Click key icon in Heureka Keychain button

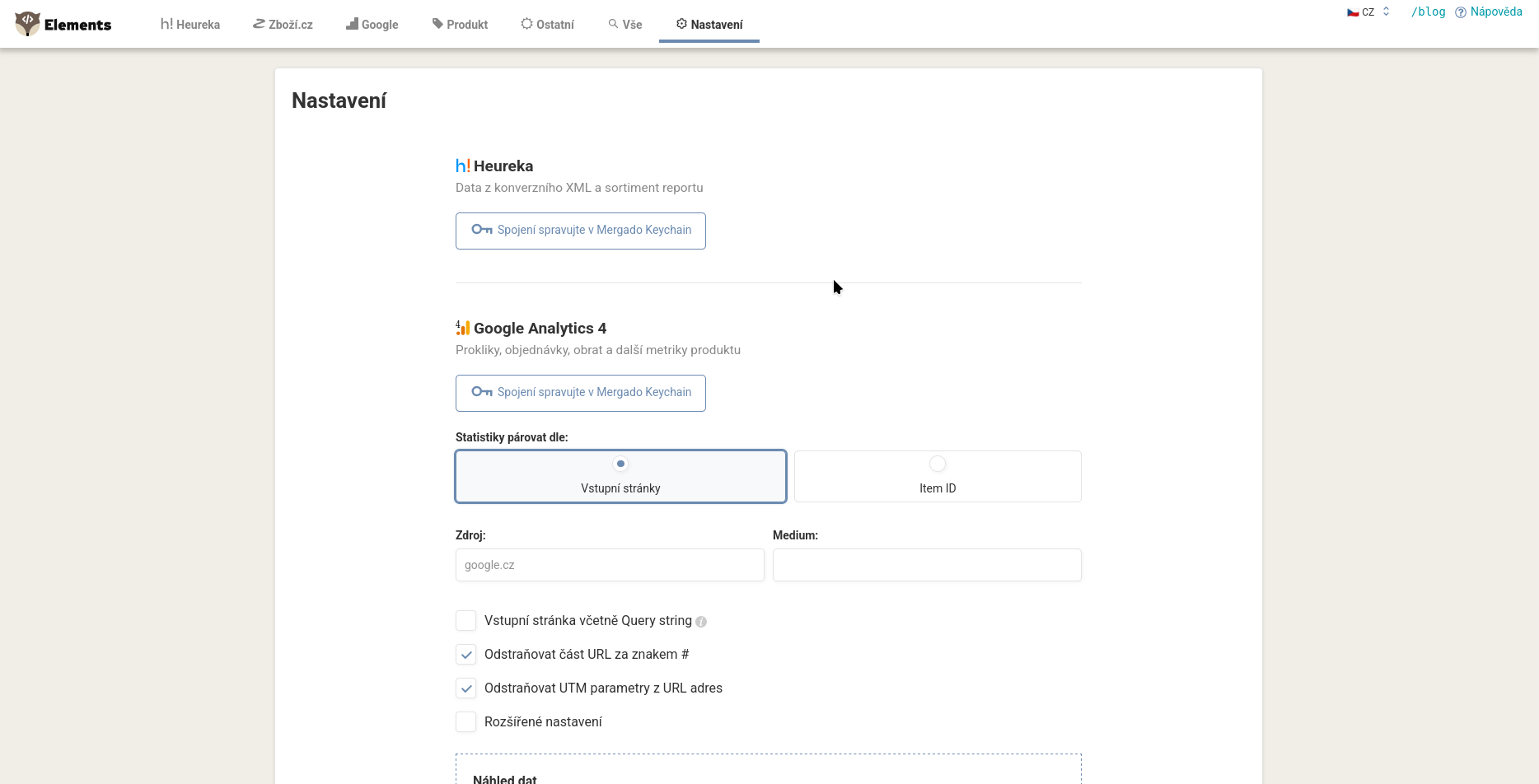point(482,230)
